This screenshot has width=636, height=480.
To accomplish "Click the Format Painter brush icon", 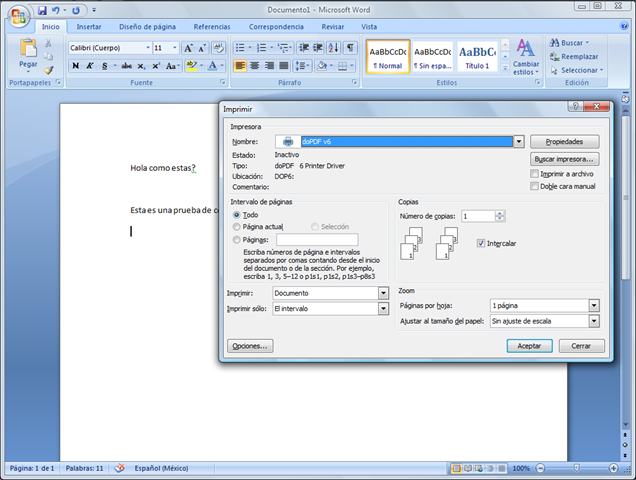I will [x=49, y=70].
